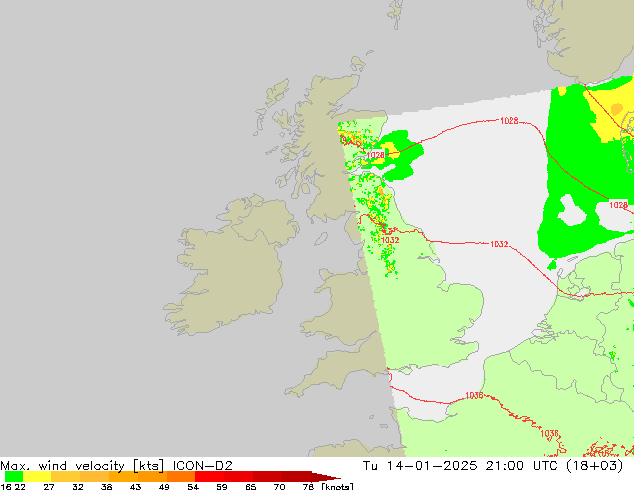Viewport: 634px width, 490px height.
Task: Click the 'ICON-D2' model name label
Action: (x=203, y=465)
